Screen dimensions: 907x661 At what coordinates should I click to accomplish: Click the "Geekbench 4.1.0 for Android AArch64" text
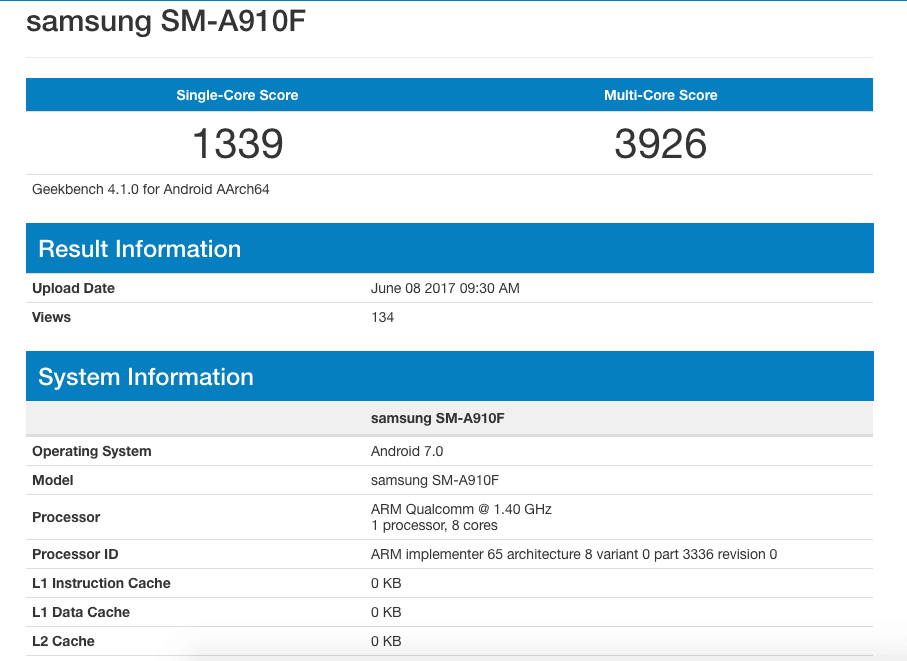coord(150,190)
